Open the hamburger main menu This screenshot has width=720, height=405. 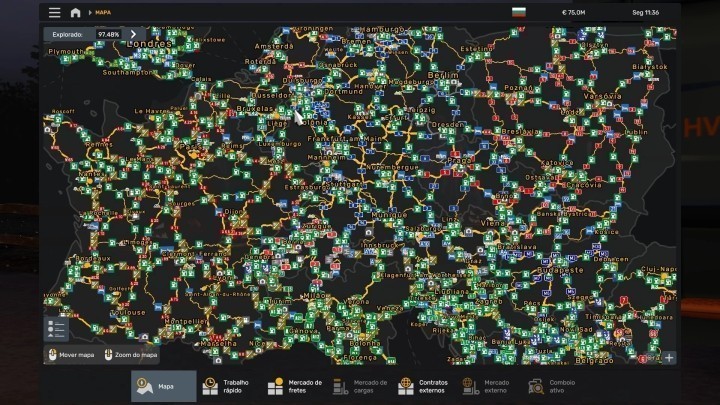pos(55,13)
